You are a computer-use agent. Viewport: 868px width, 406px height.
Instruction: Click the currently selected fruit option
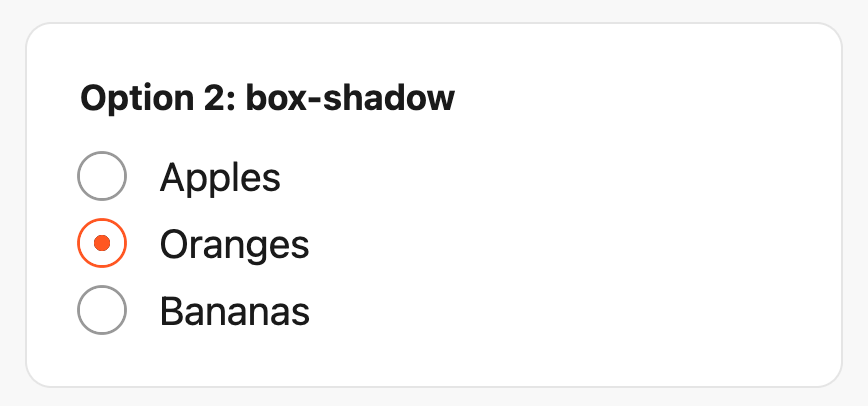click(x=101, y=243)
